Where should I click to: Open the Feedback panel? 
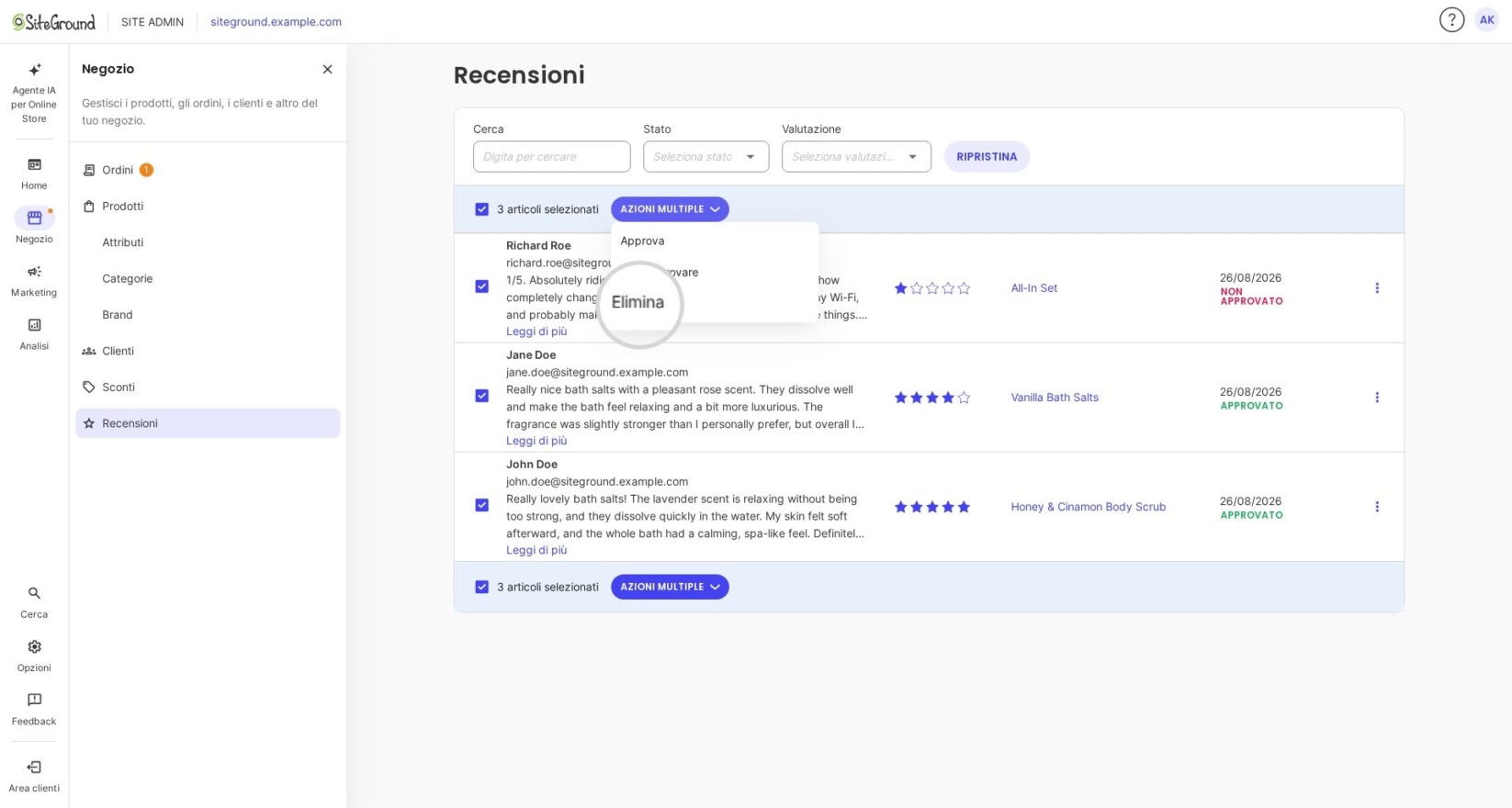pyautogui.click(x=34, y=709)
